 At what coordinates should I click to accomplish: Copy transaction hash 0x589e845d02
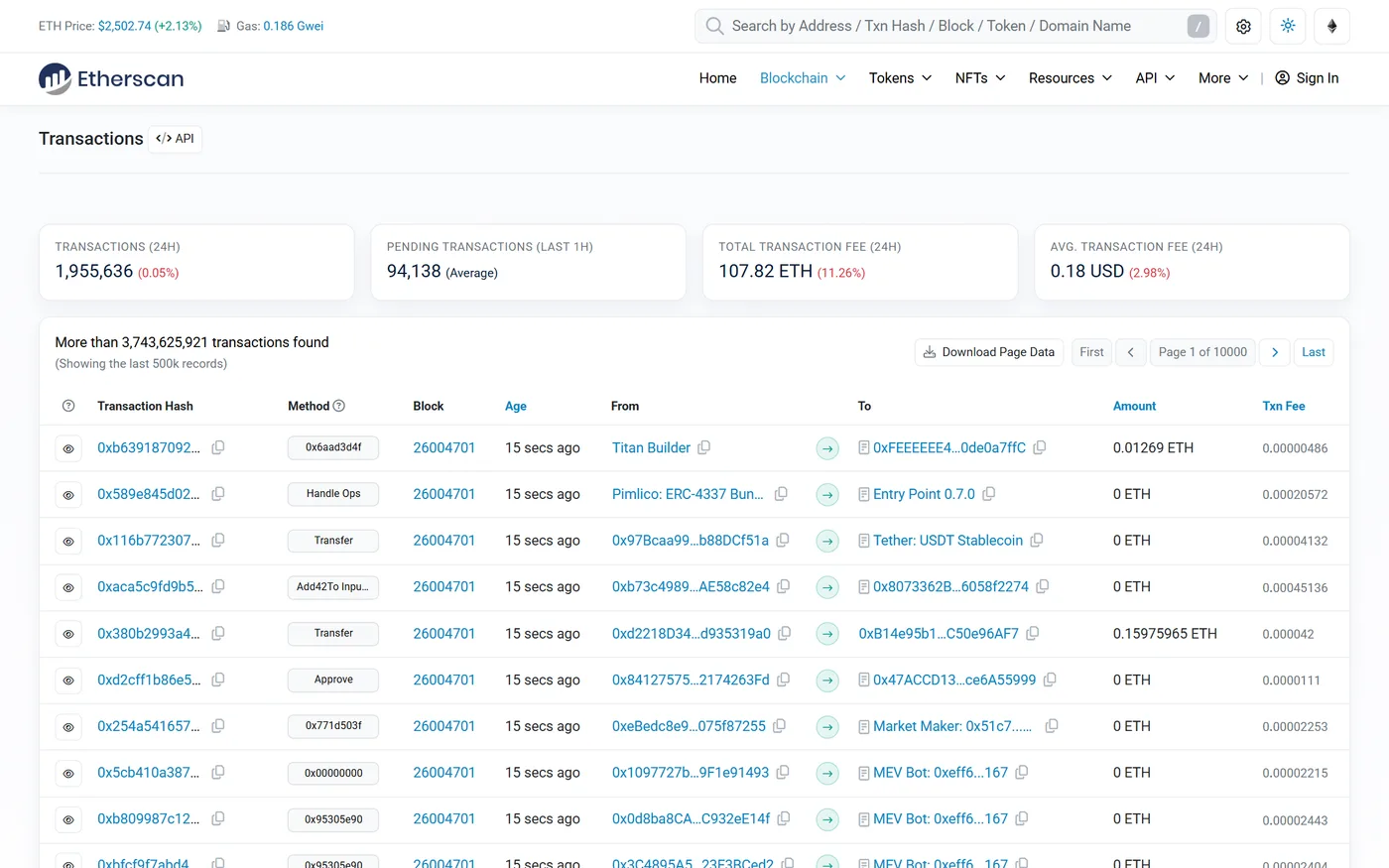pyautogui.click(x=218, y=494)
